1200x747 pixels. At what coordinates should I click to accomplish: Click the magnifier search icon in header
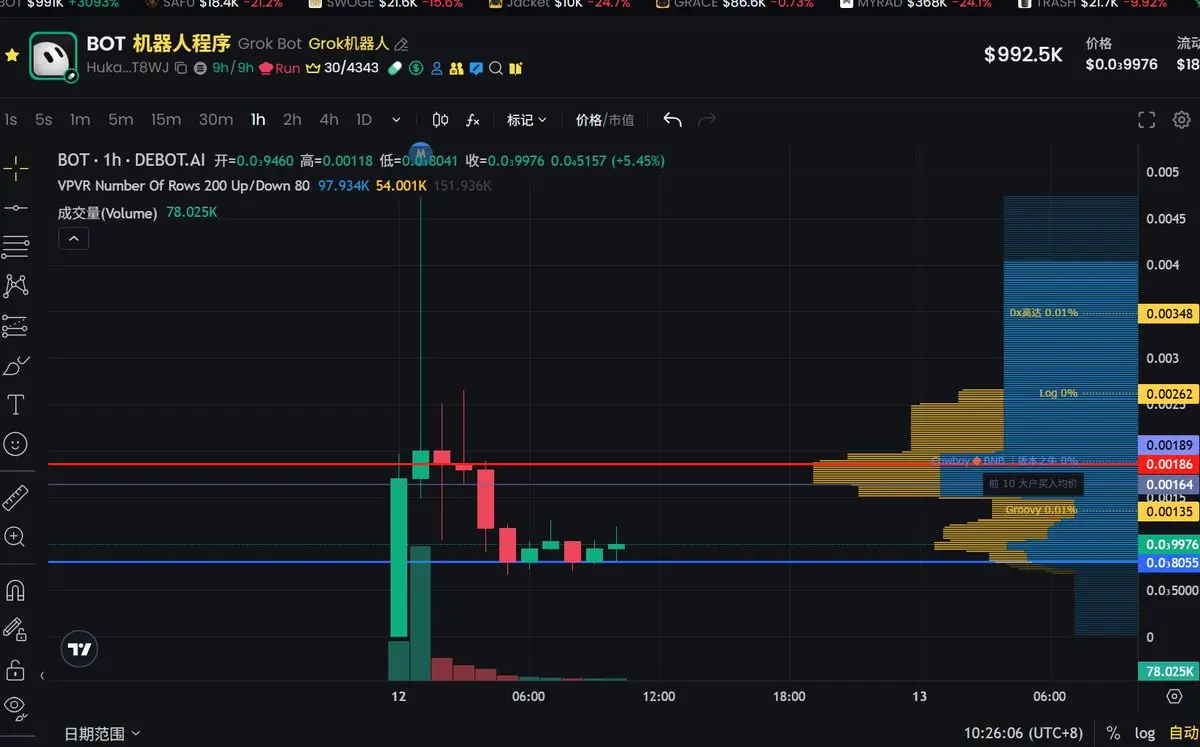[496, 68]
